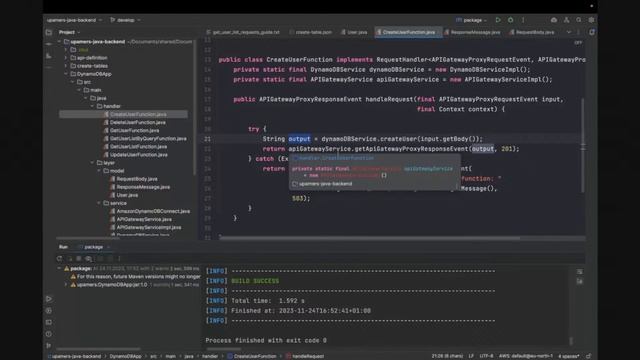Viewport: 640px width, 360px height.
Task: Open the Structure tool window icon on left strip
Action: coord(49,56)
